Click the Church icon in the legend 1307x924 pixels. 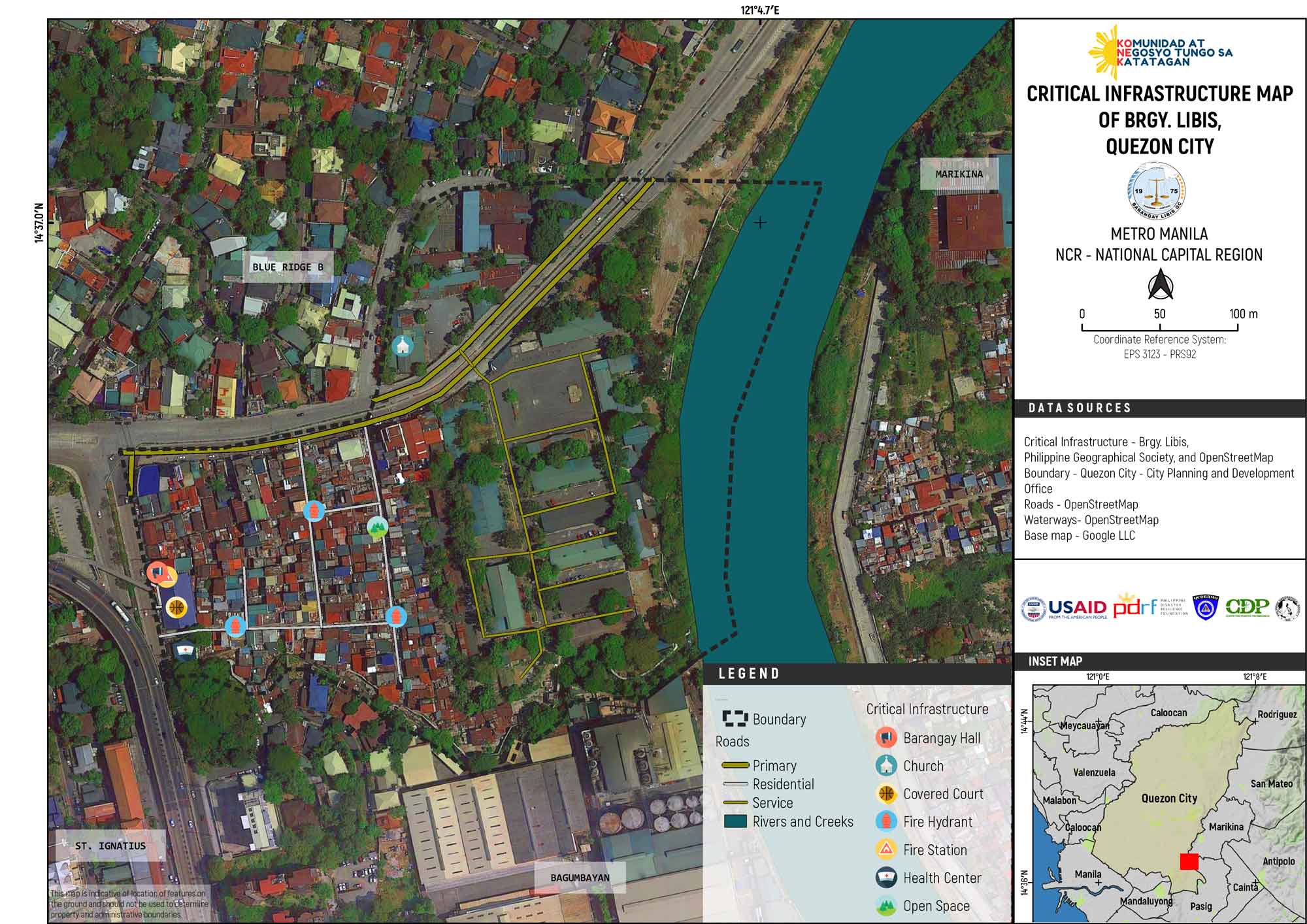click(886, 765)
